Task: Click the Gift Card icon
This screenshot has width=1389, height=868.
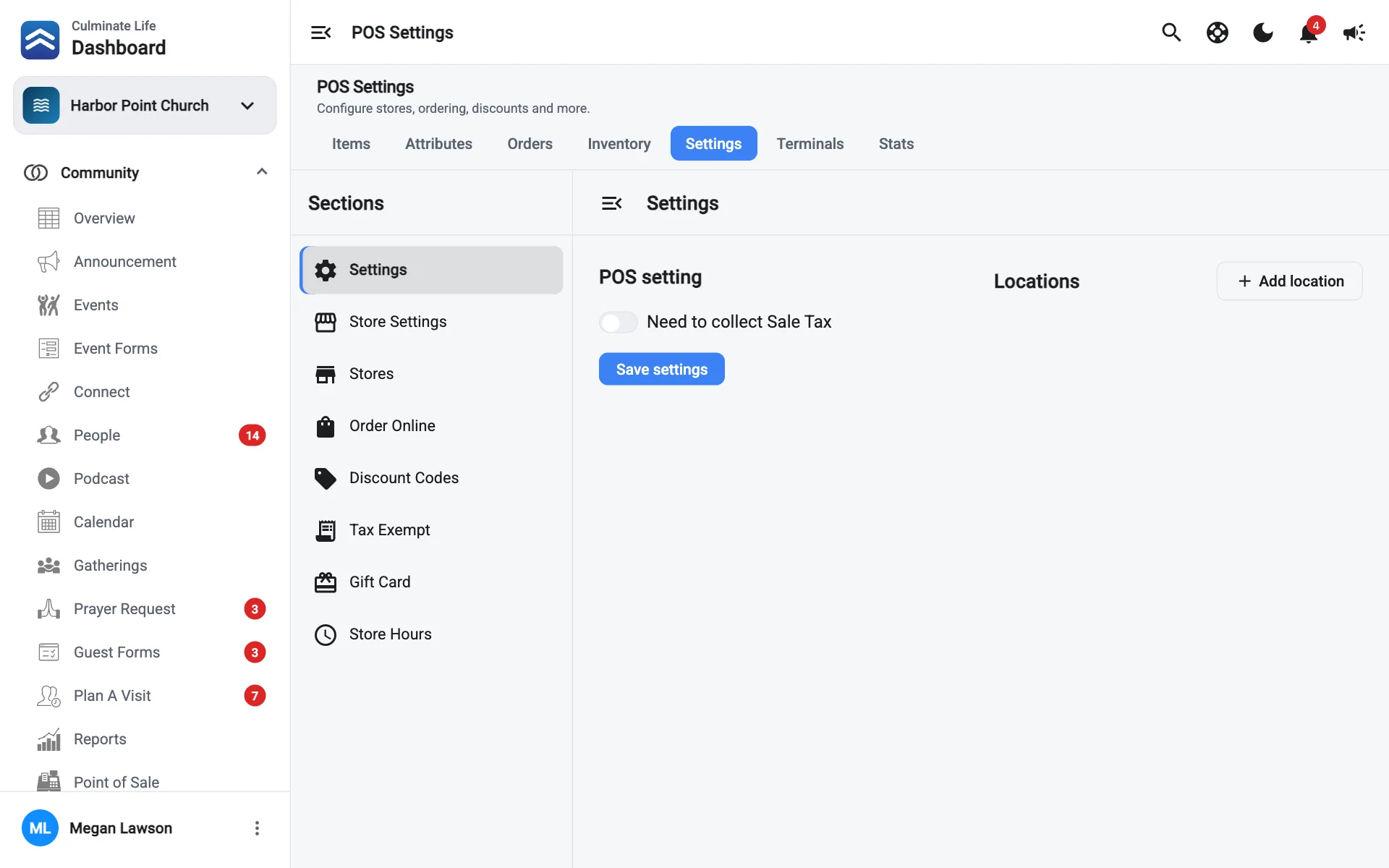Action: pos(326,582)
